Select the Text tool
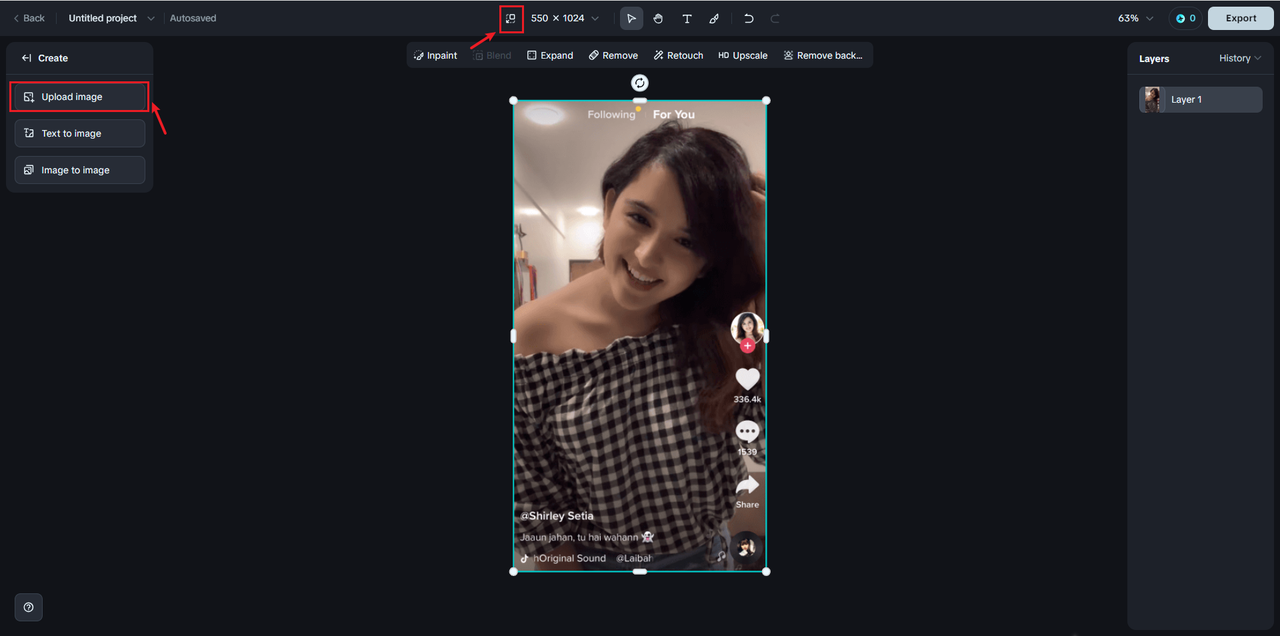 coord(687,18)
